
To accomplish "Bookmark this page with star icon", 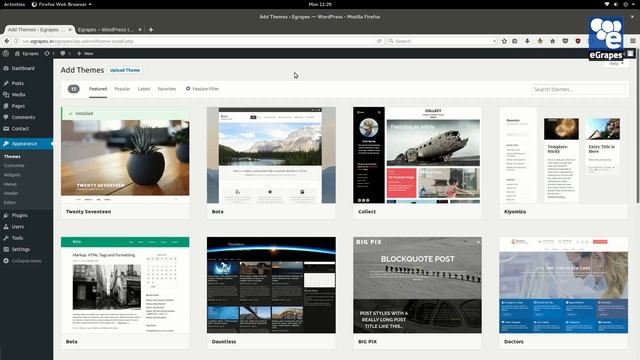I will [504, 41].
